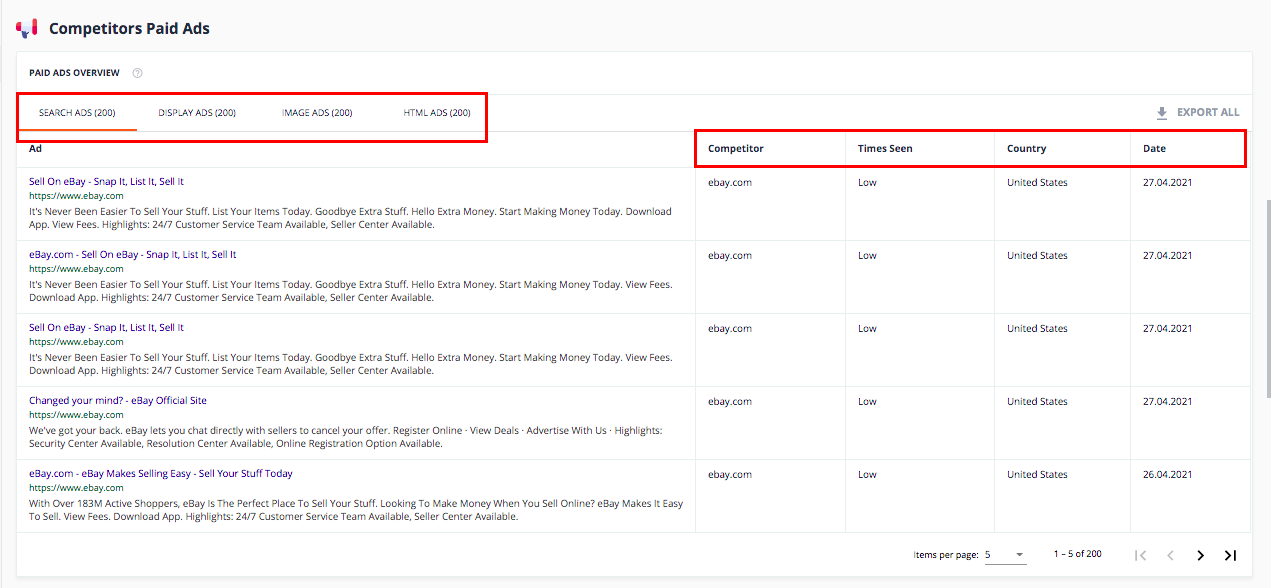Go to the previous page of results
This screenshot has width=1271, height=588.
(1170, 555)
